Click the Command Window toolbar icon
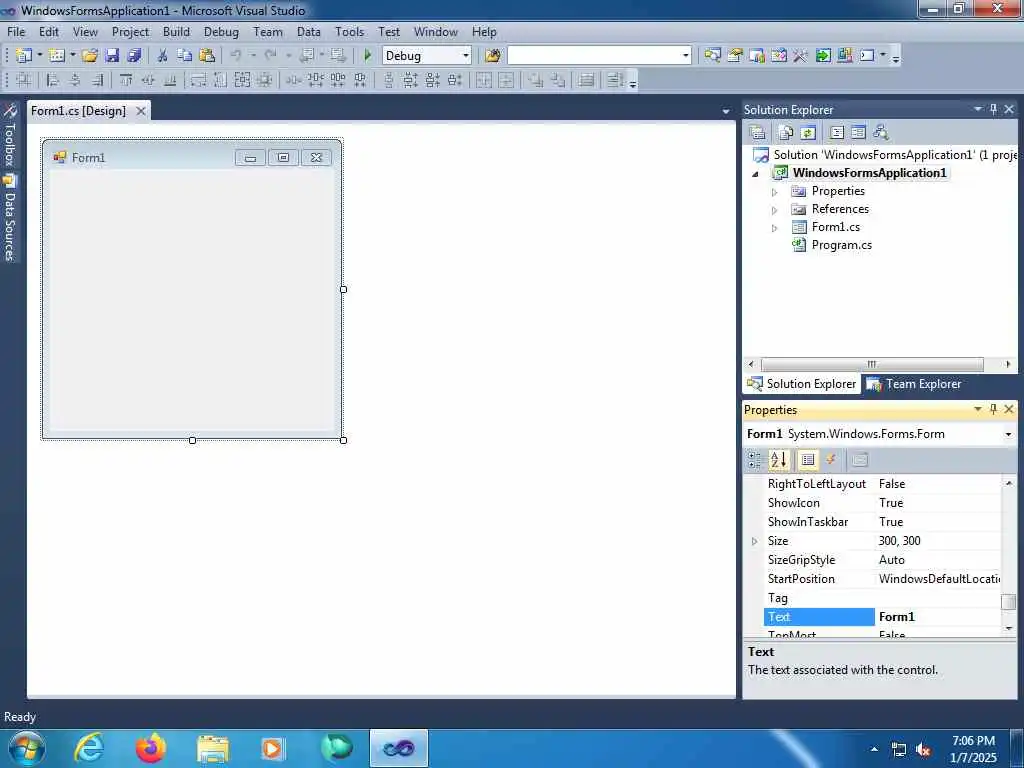The image size is (1024, 768). coord(867,56)
